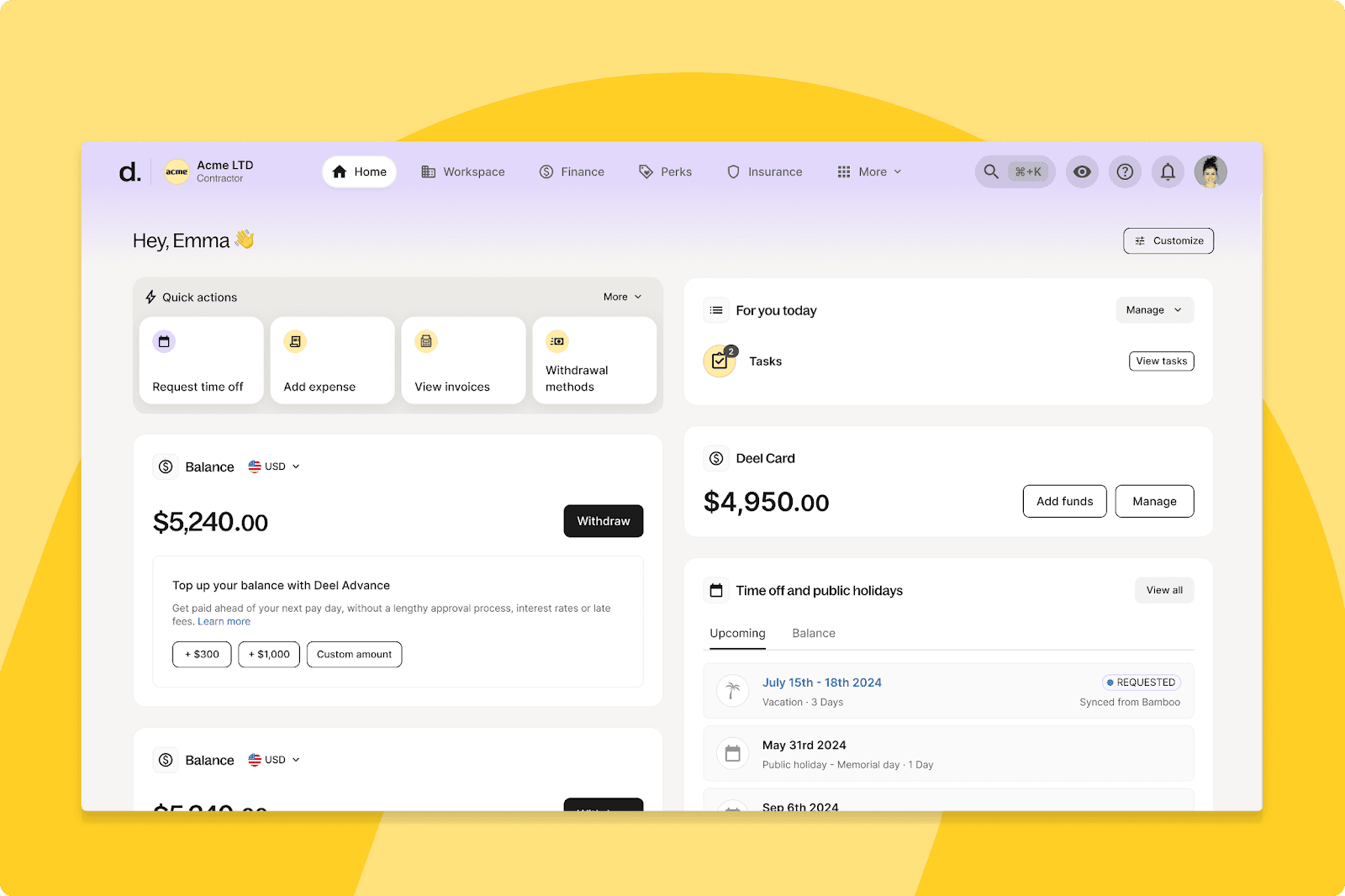Open the notifications bell
This screenshot has height=896, width=1345.
pos(1168,172)
